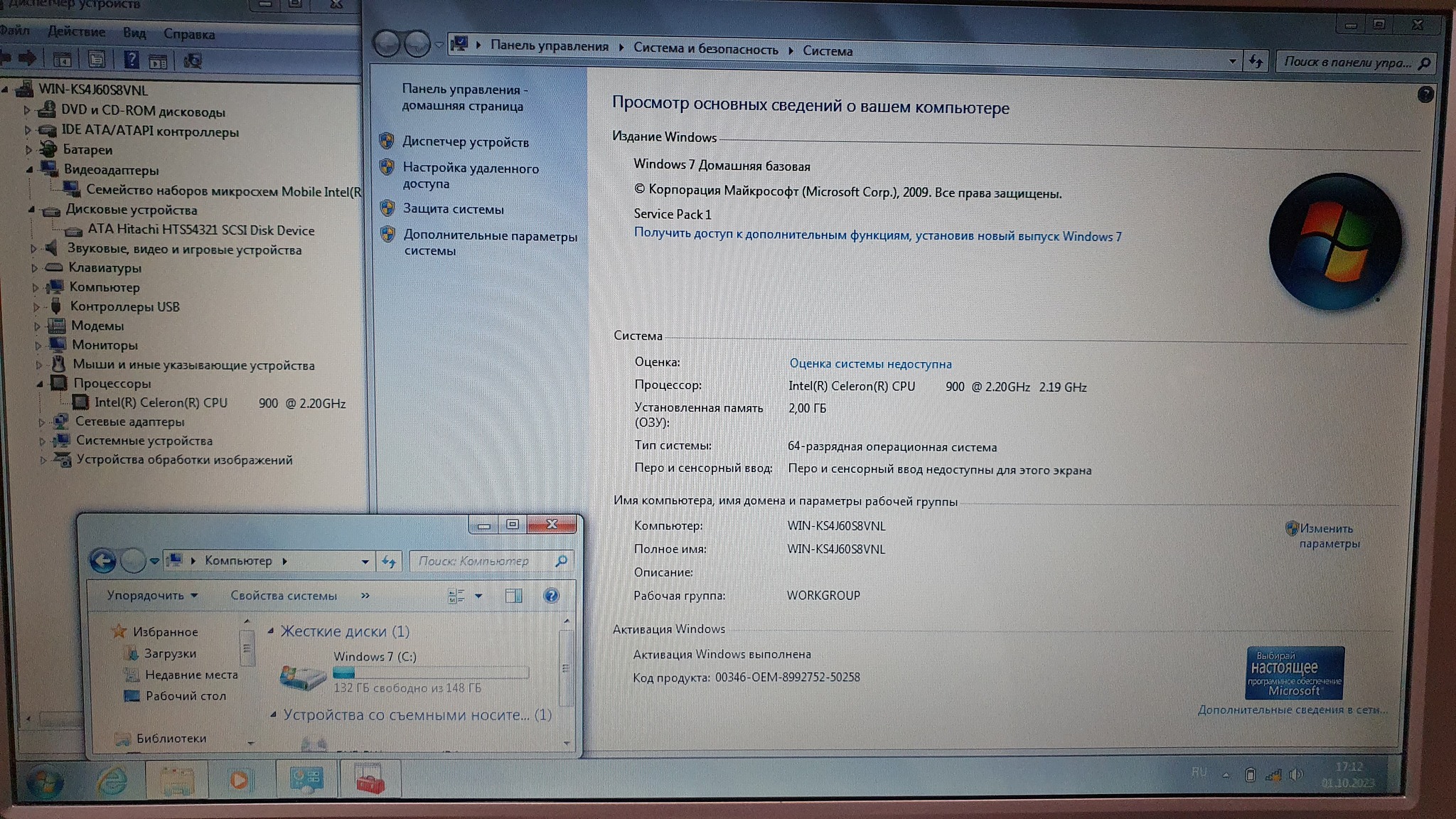Click the Поиск в панели управления field
1456x819 pixels.
pyautogui.click(x=1347, y=63)
